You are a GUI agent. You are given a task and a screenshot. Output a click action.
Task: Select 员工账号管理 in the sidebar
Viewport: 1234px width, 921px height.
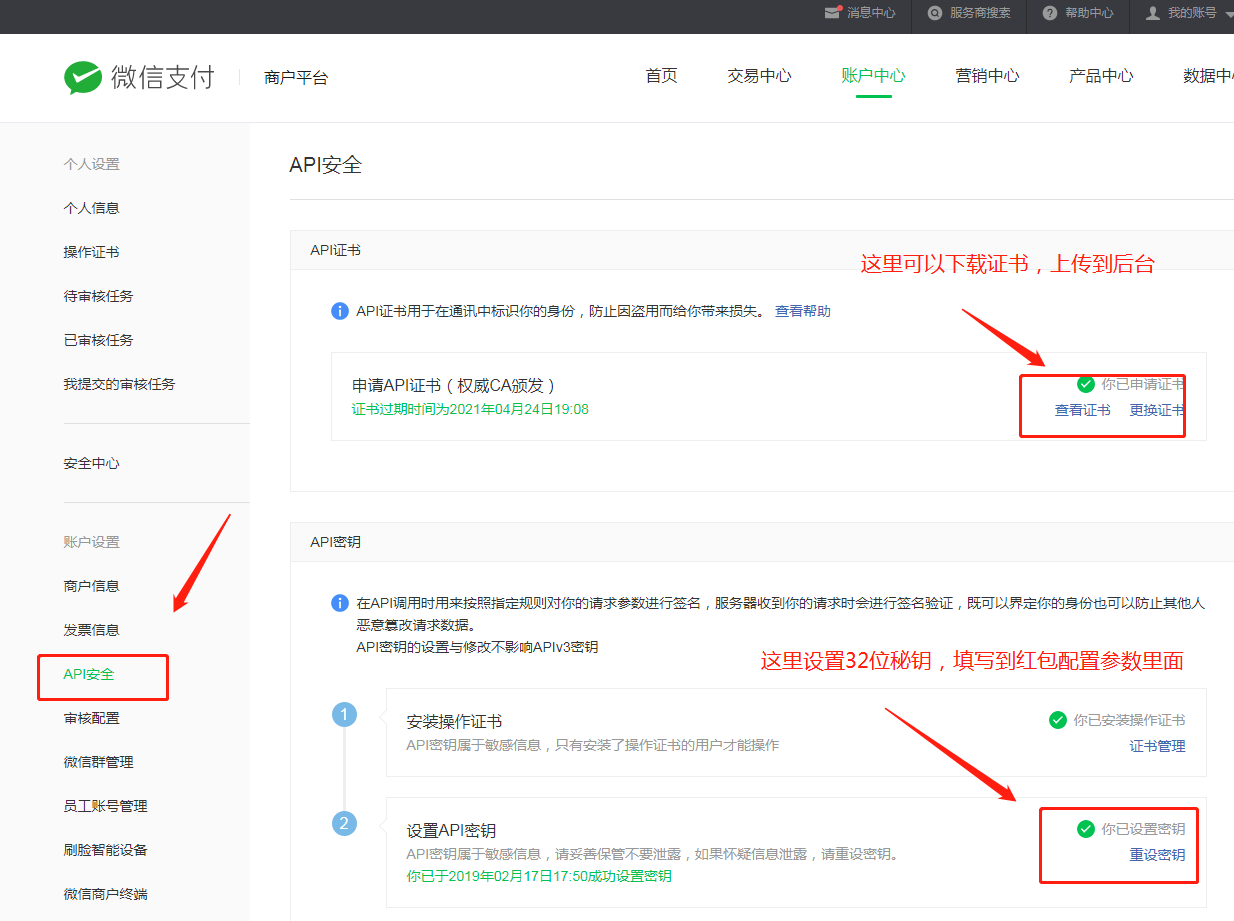point(105,806)
